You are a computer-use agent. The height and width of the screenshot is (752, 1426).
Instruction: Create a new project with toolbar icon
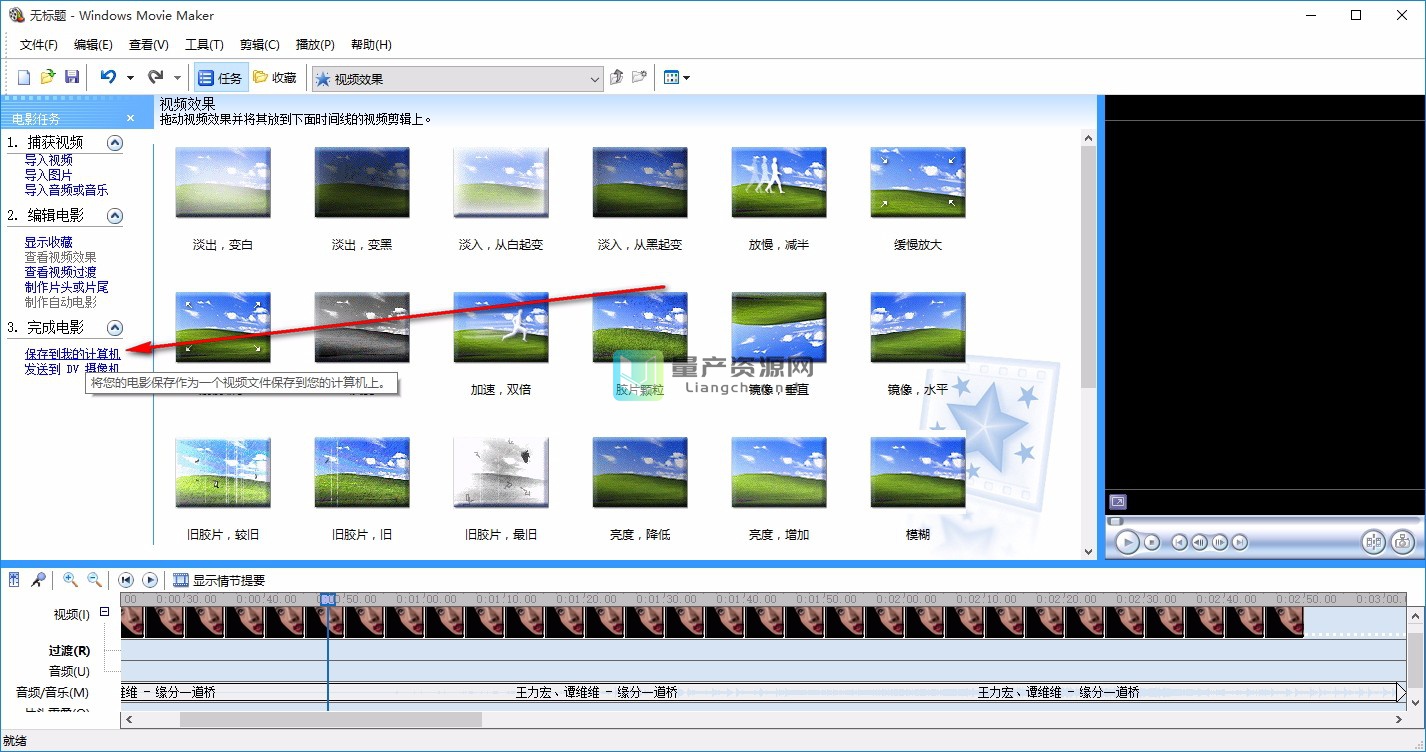tap(24, 77)
